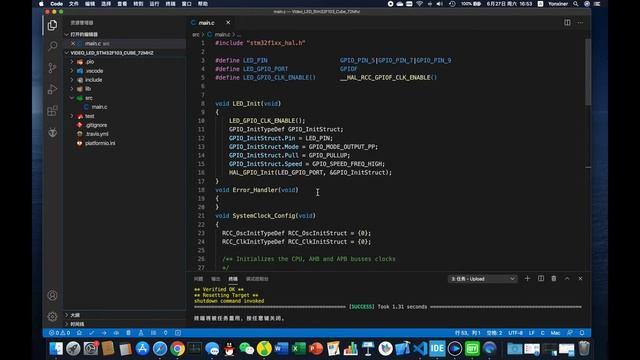Click the C language mode in status bar

click(542, 333)
